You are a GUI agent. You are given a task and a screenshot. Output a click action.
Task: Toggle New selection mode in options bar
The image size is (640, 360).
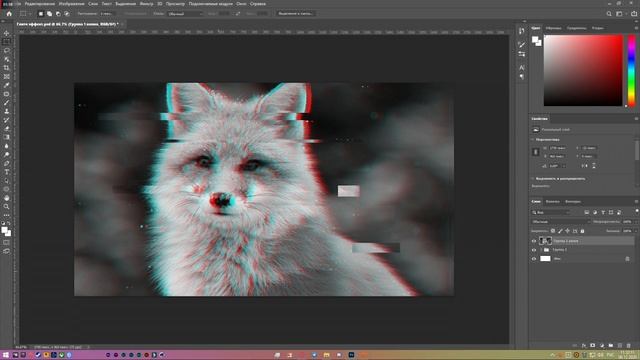pos(41,13)
